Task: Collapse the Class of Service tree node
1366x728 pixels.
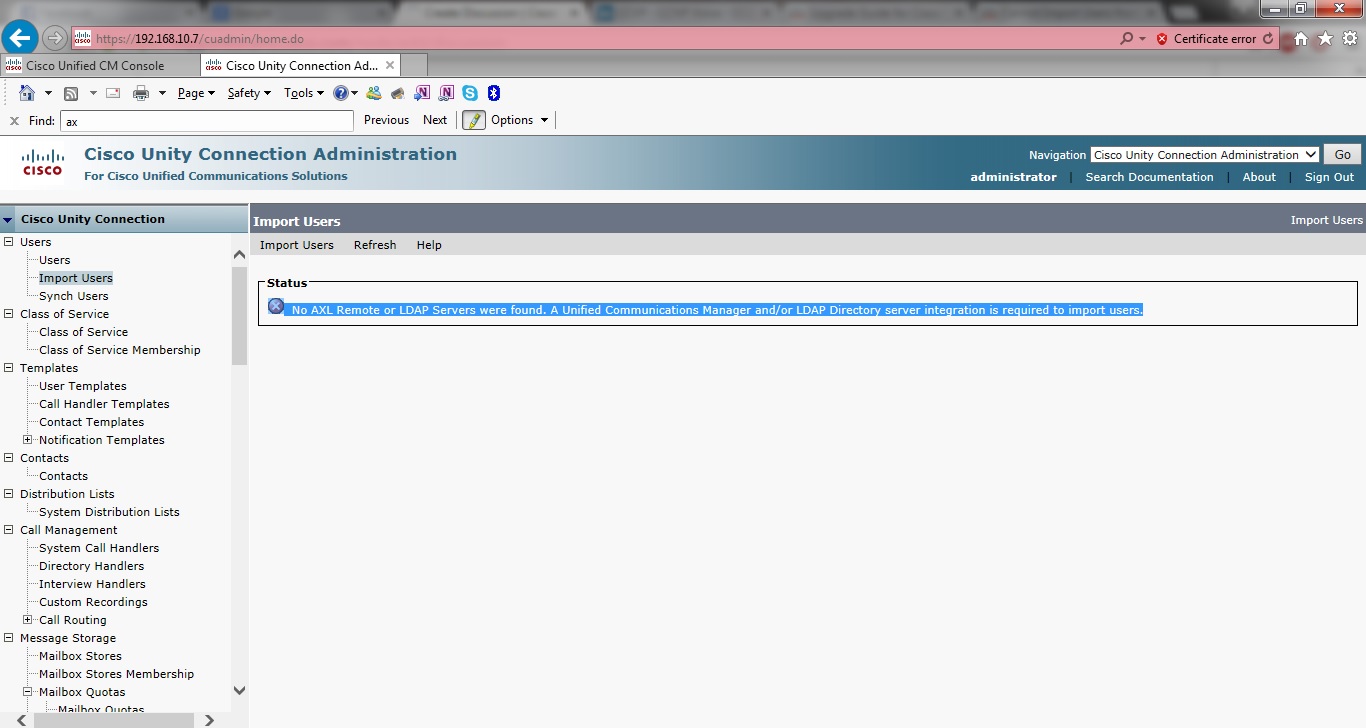Action: [x=9, y=314]
